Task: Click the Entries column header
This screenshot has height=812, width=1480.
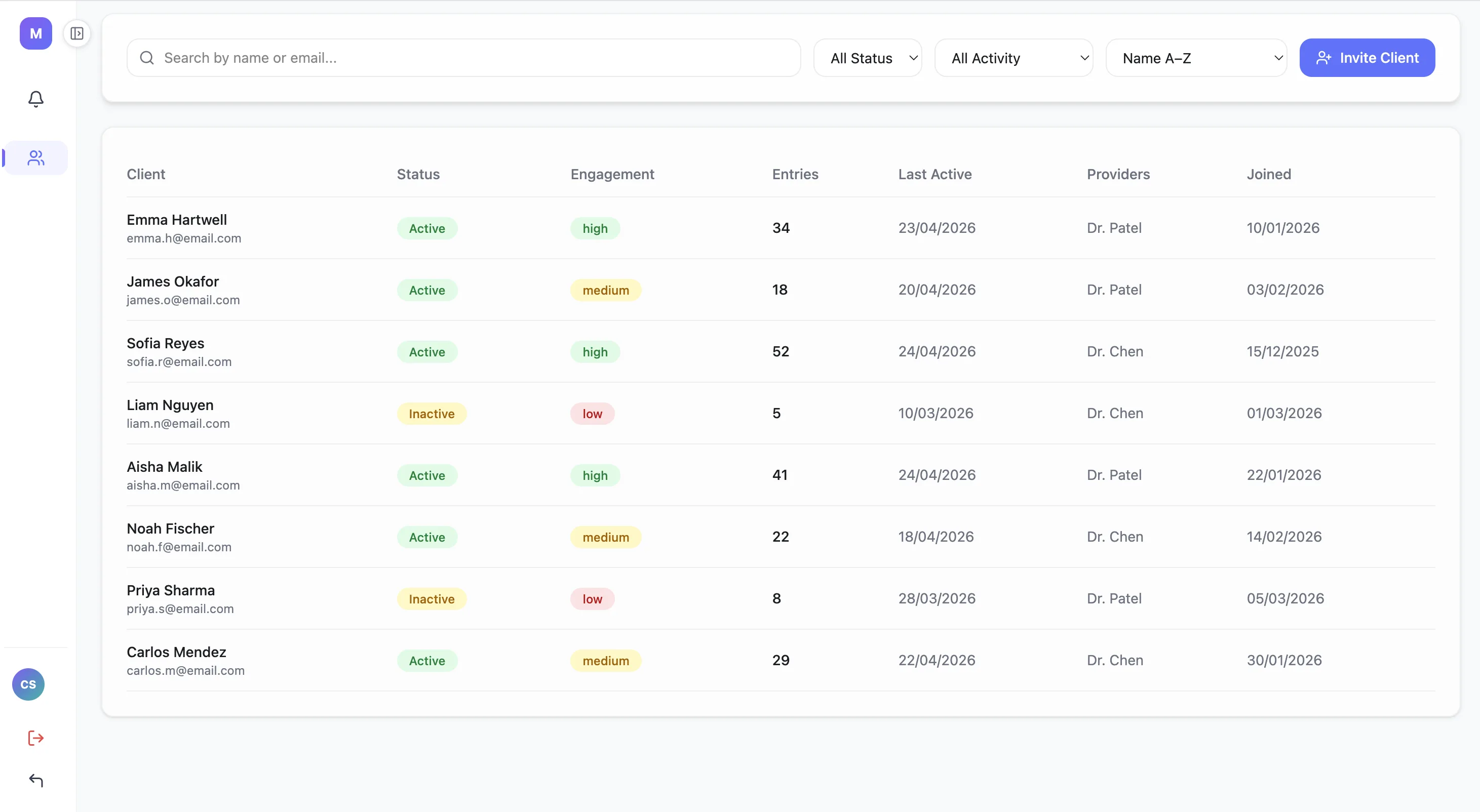Action: tap(795, 174)
